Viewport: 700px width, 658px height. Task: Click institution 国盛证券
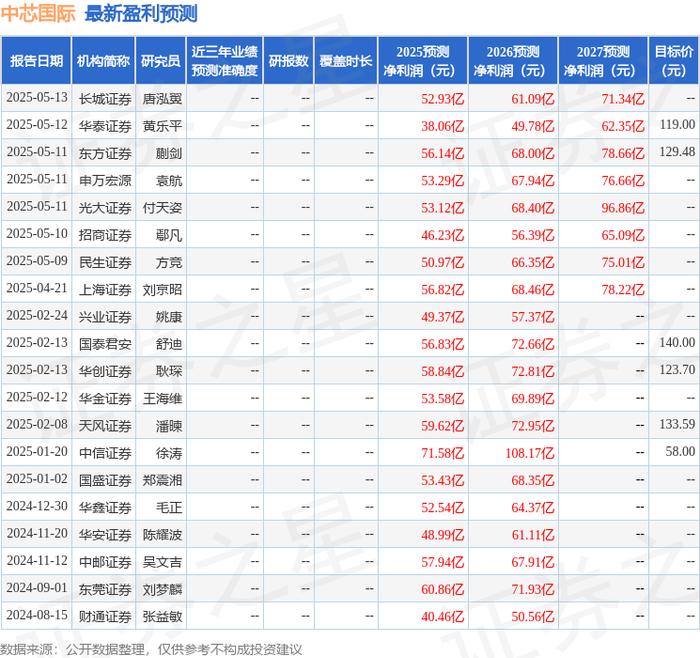105,480
